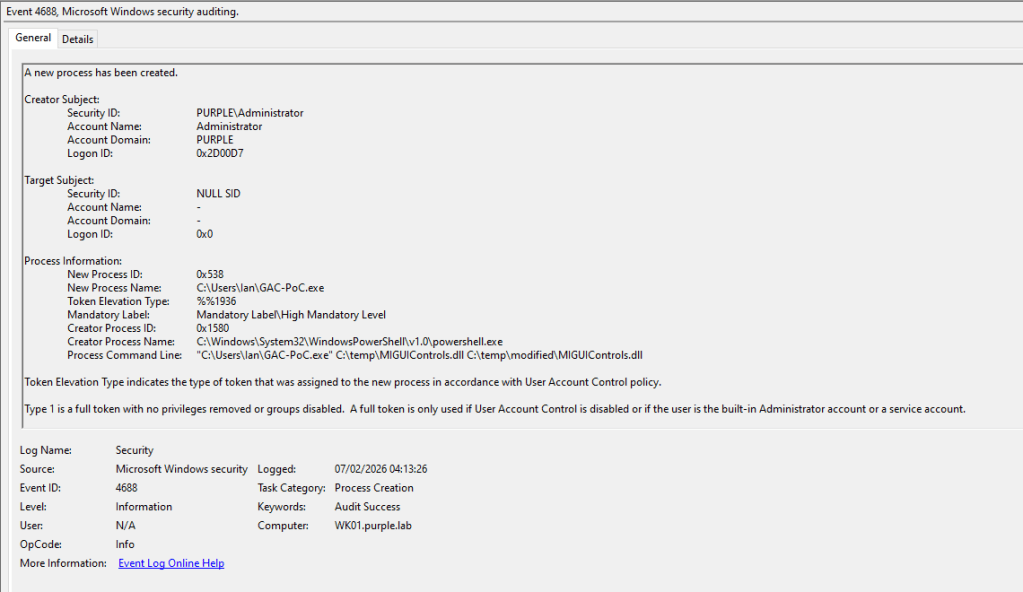The image size is (1023, 592).
Task: Click the Level Information field
Action: [144, 507]
